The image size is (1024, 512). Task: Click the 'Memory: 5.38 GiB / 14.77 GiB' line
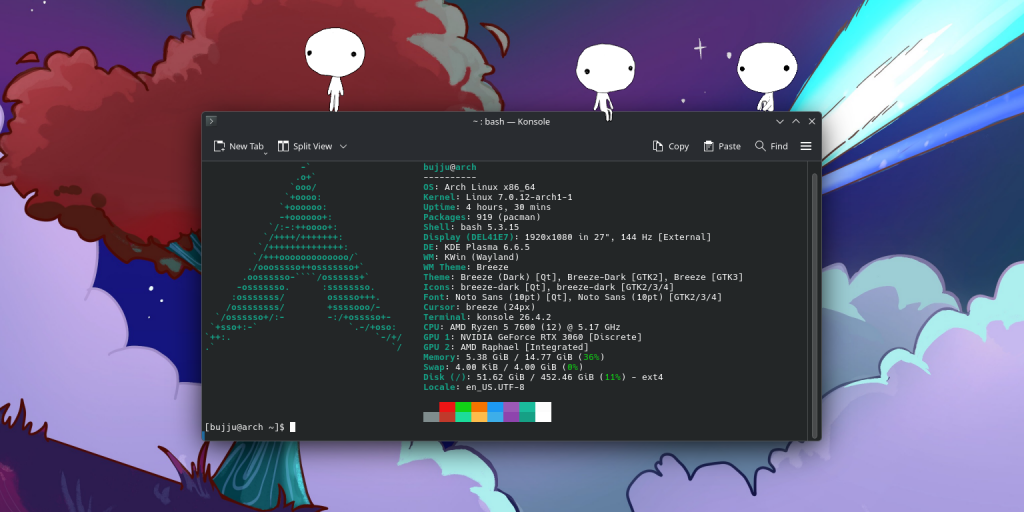pyautogui.click(x=514, y=357)
